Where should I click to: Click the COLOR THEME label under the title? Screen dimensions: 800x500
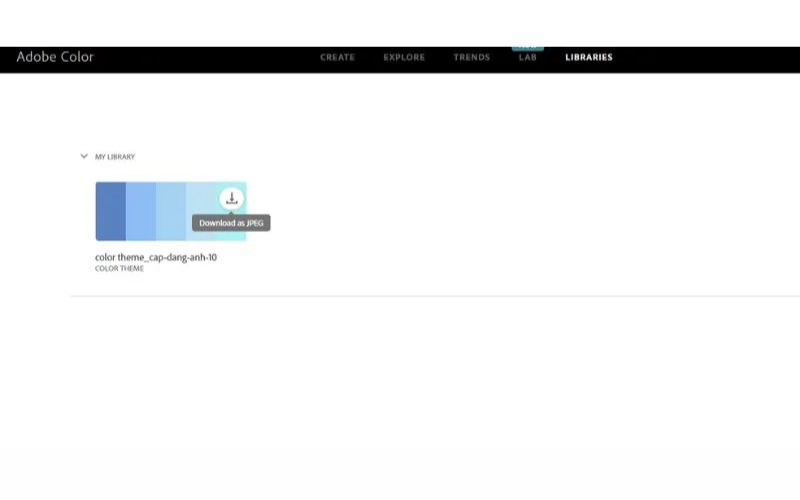click(119, 268)
